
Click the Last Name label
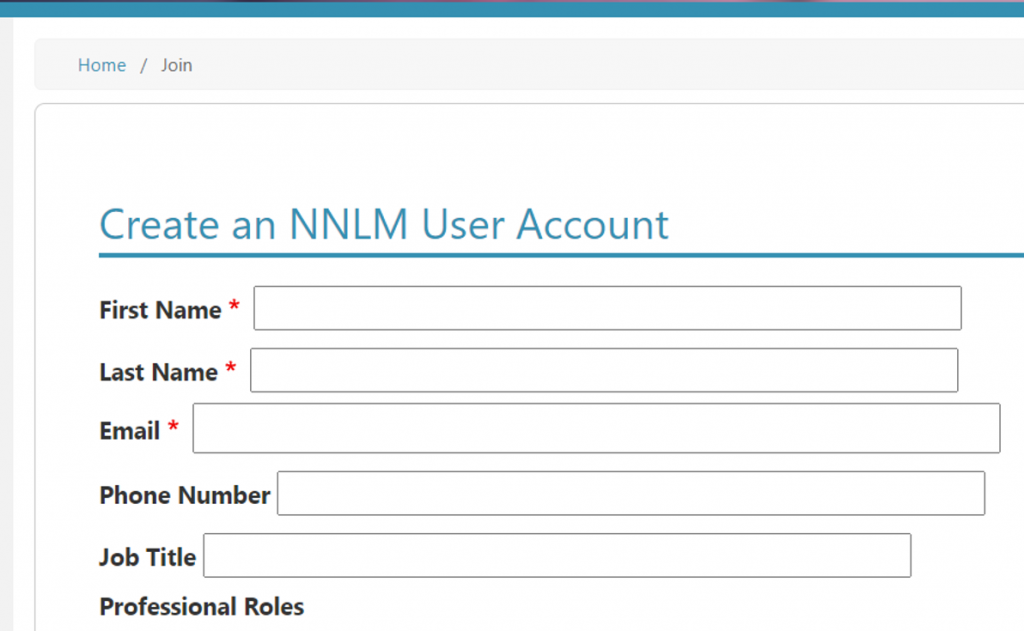[x=159, y=372]
